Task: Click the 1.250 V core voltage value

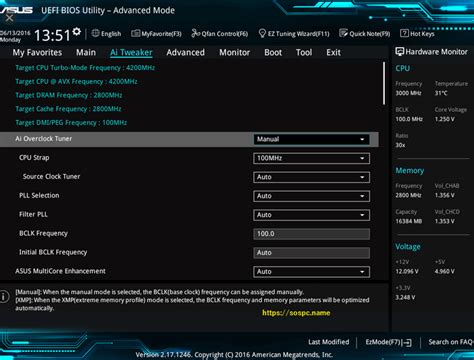Action: tap(445, 119)
